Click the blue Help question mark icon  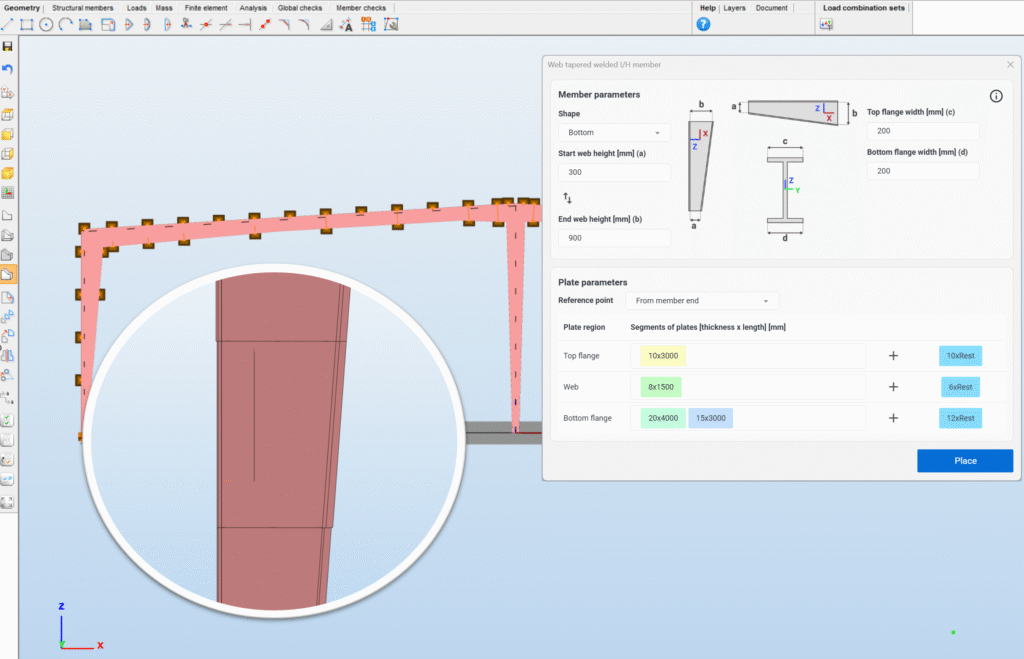(703, 24)
